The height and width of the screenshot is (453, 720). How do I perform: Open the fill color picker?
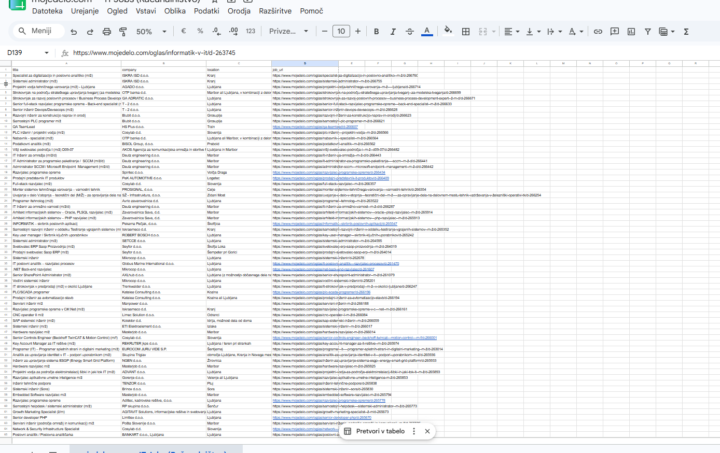448,31
